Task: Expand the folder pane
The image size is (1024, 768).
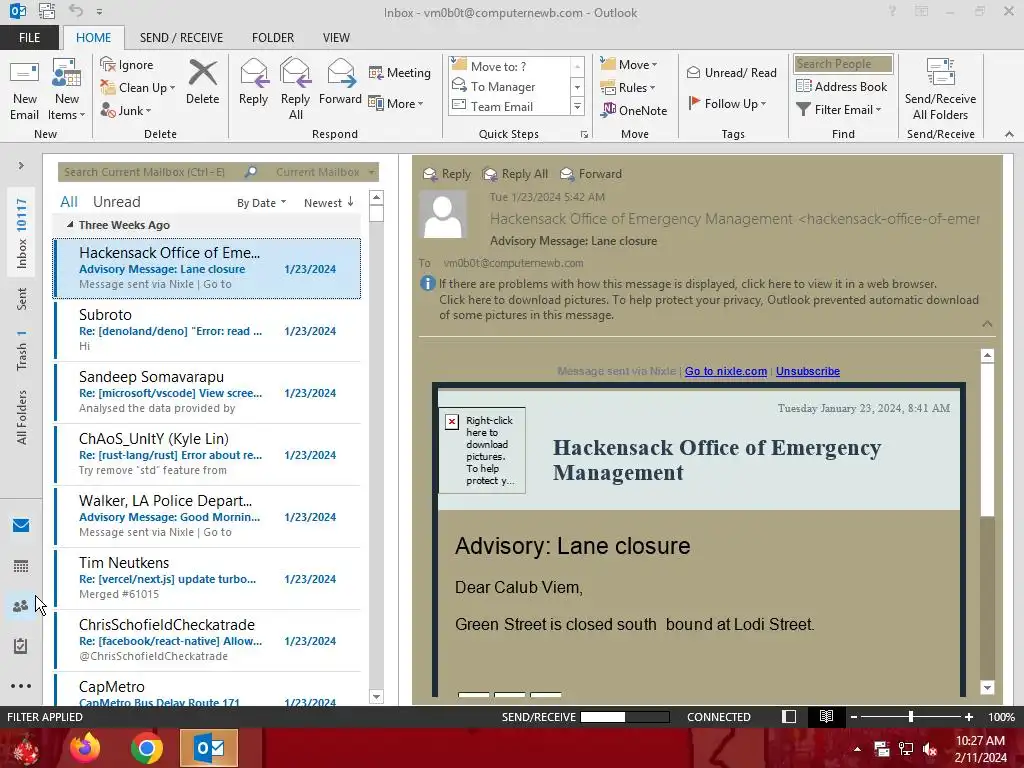Action: 21,166
